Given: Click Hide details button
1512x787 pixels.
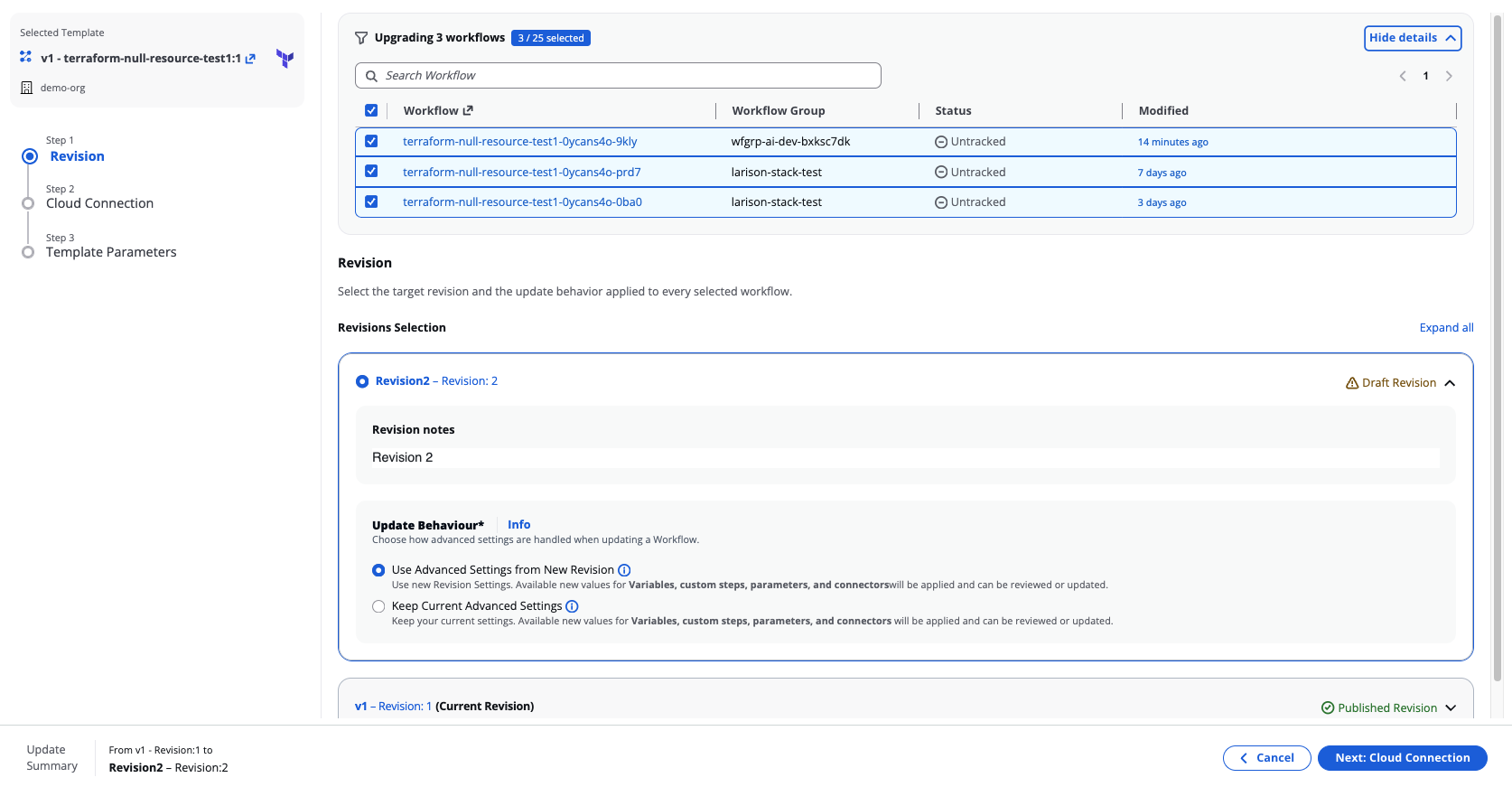Looking at the screenshot, I should click(x=1413, y=38).
